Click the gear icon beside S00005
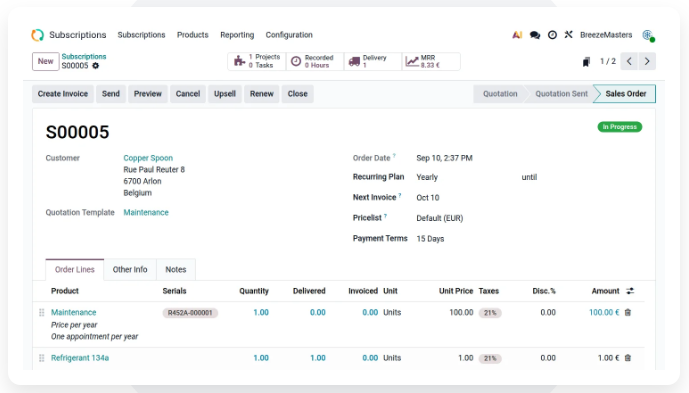 pos(95,66)
